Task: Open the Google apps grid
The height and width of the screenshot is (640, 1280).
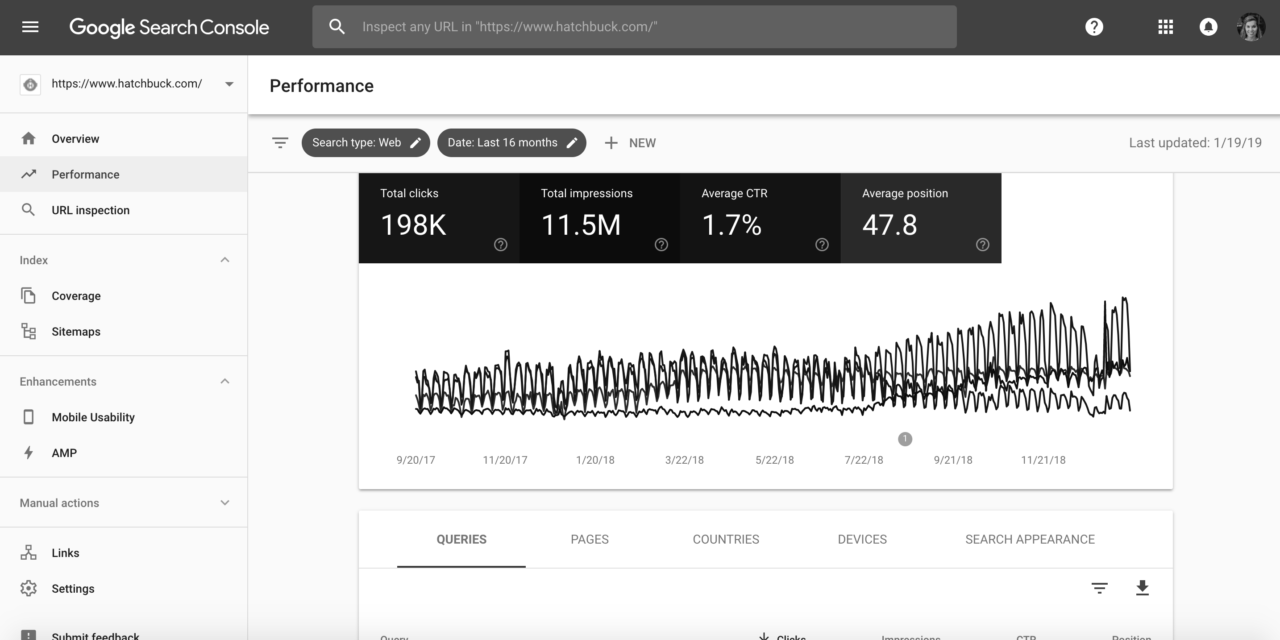Action: (1165, 27)
